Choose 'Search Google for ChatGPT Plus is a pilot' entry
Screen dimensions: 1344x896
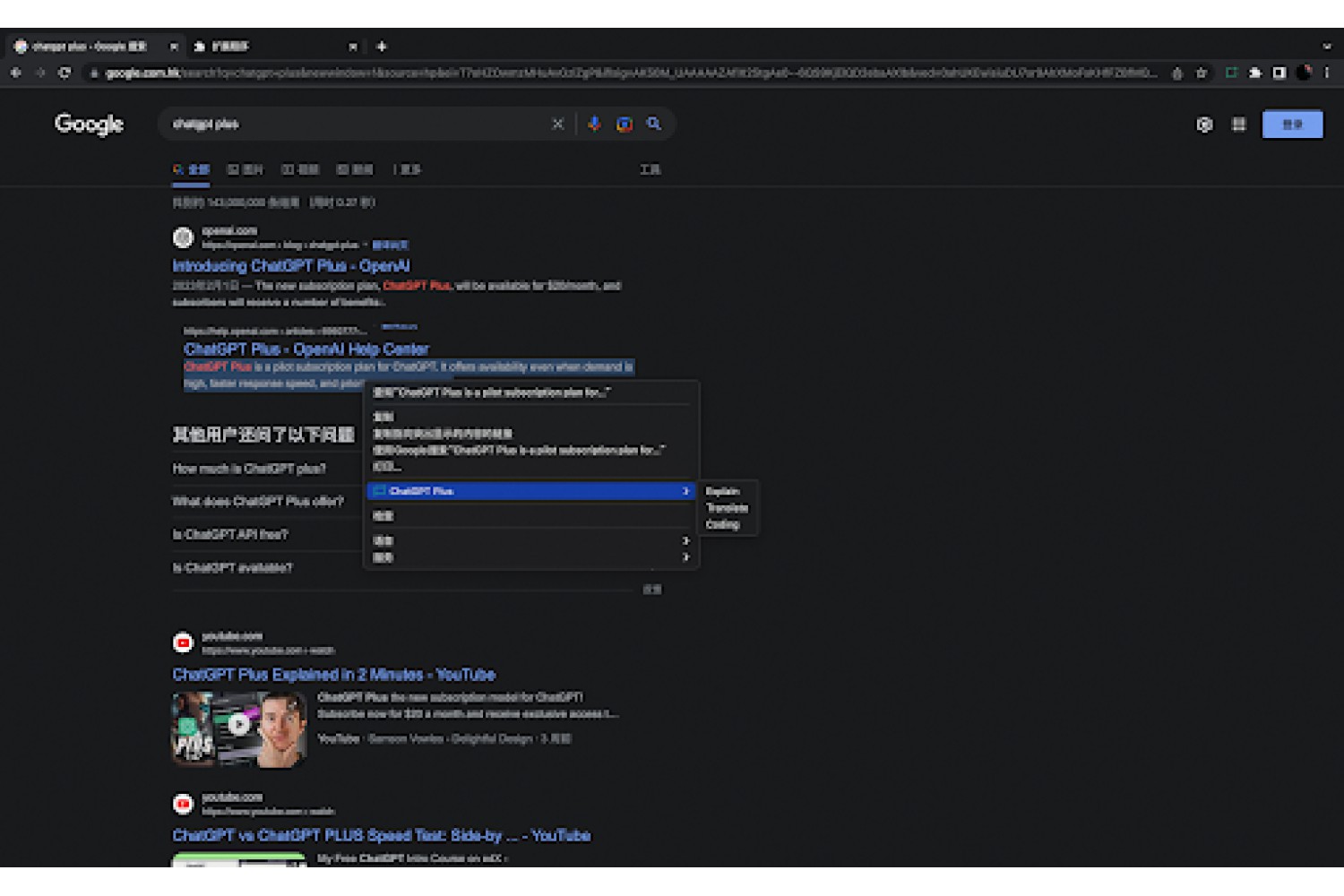click(530, 450)
